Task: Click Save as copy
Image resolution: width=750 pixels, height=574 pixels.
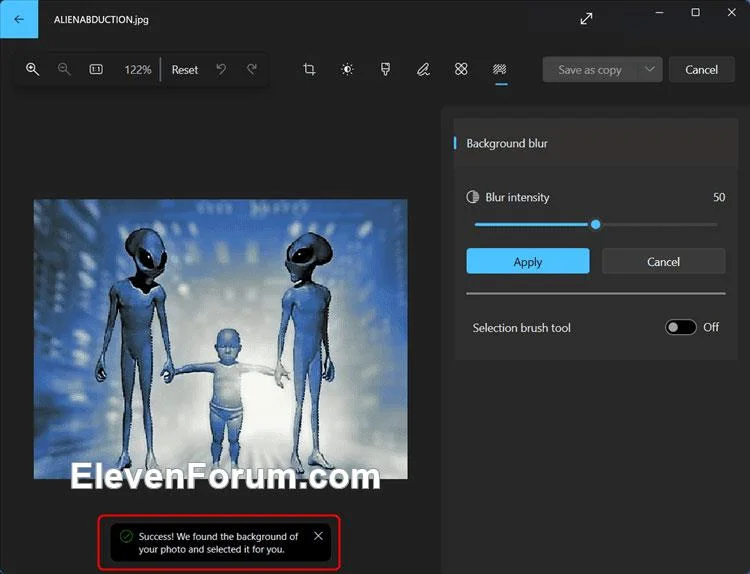Action: click(x=590, y=70)
